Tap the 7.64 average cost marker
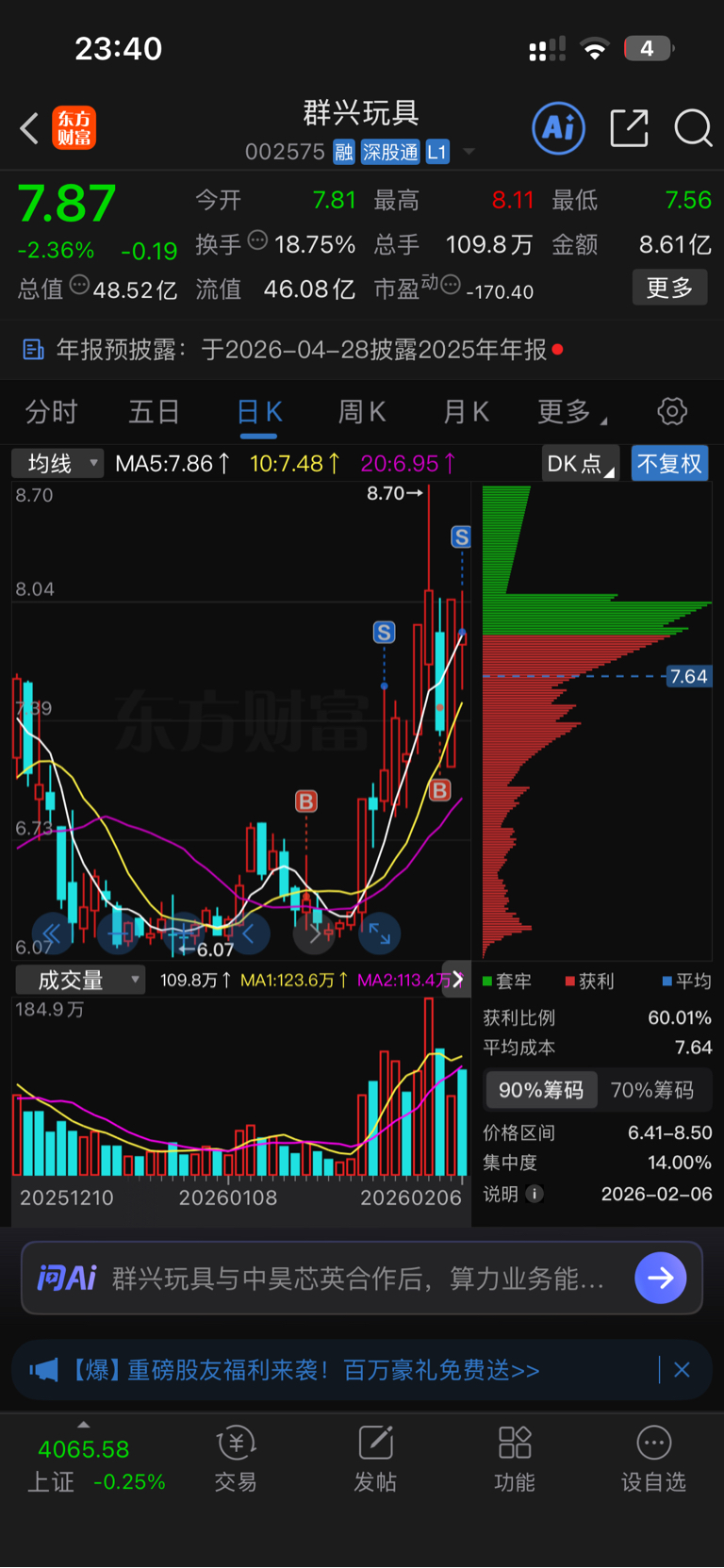Image resolution: width=724 pixels, height=1568 pixels. point(688,676)
